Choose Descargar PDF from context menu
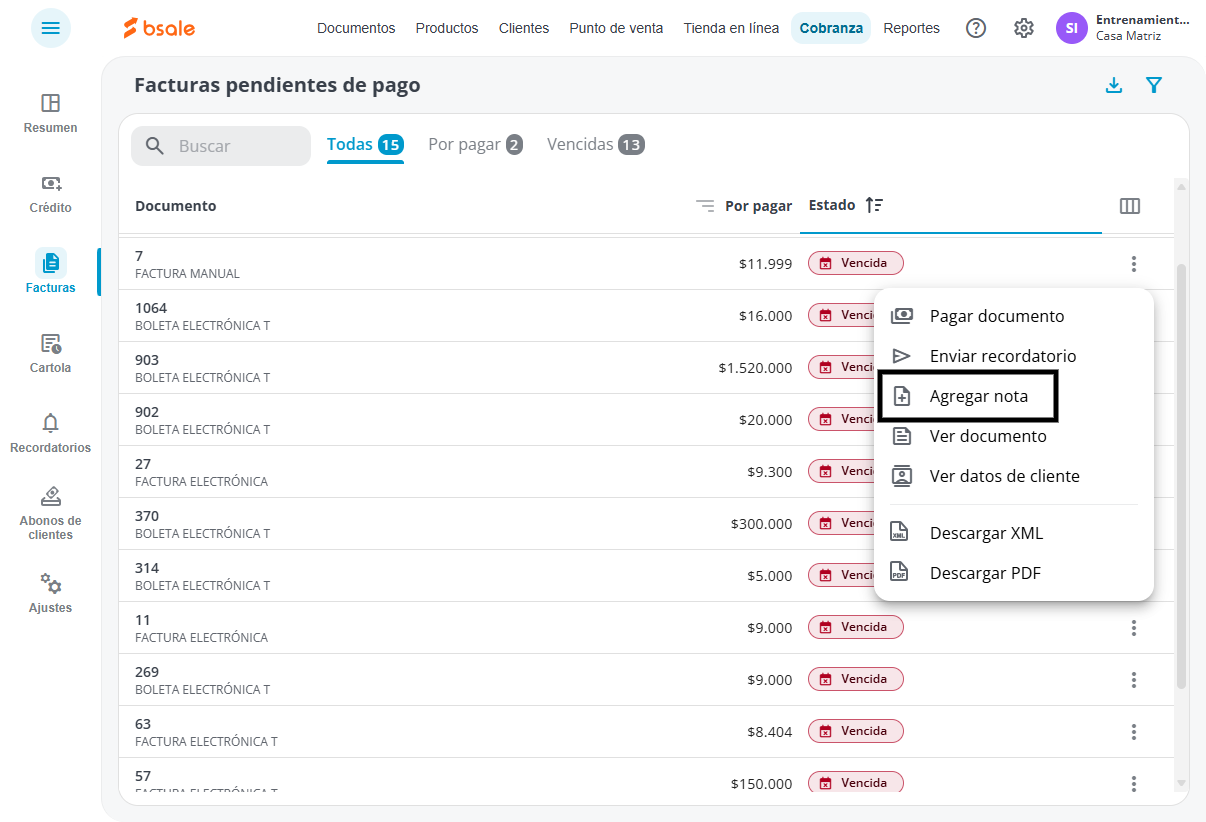Viewport: 1206px width, 822px height. pos(1014,573)
